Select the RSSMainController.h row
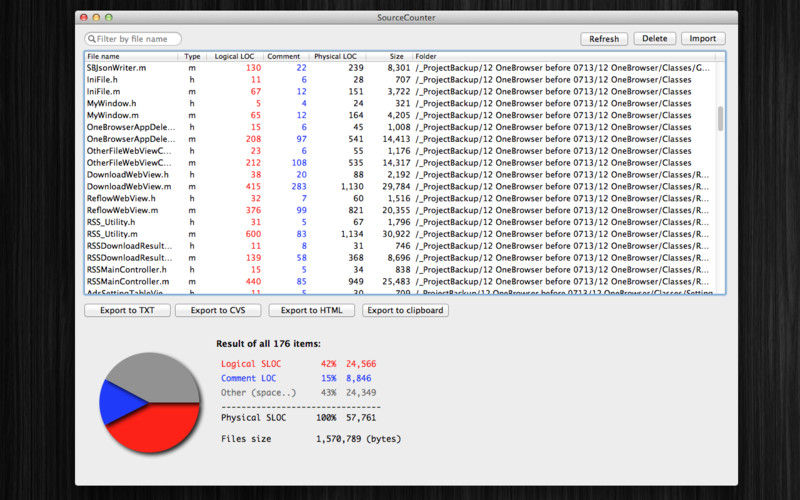The width and height of the screenshot is (800, 500). [400, 269]
